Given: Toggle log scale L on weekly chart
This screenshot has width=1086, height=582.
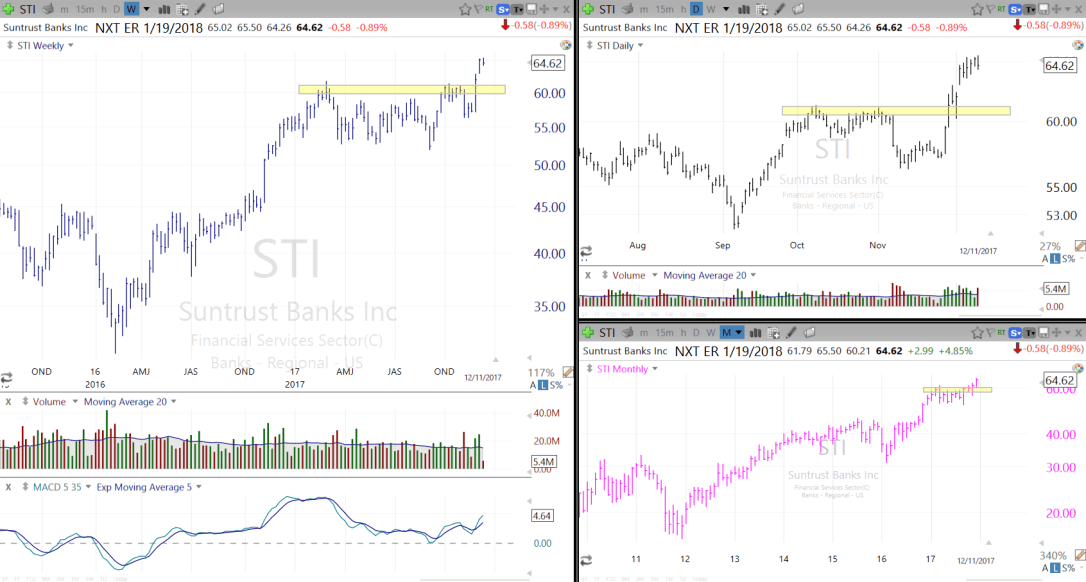Looking at the screenshot, I should coord(542,385).
